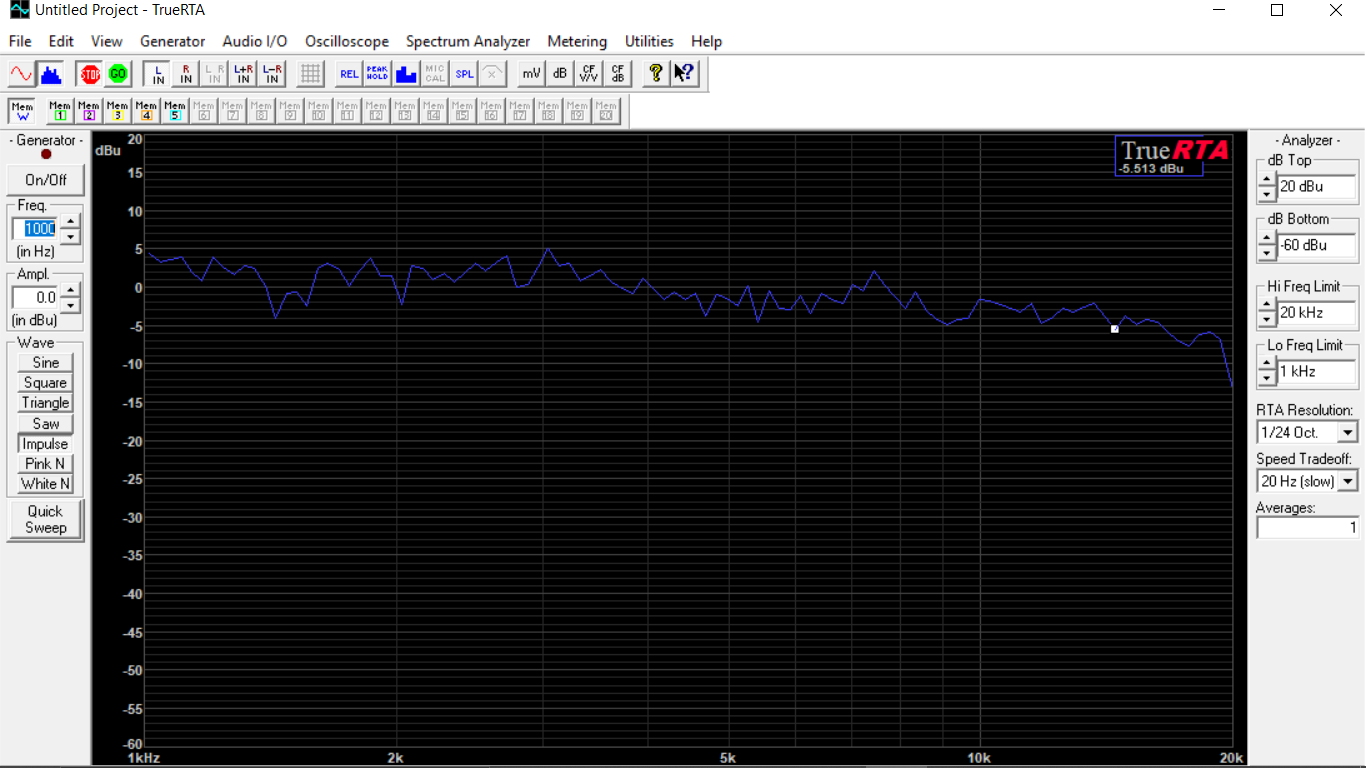Click the red STOP toolbar icon
Viewport: 1366px width, 768px height.
(90, 74)
